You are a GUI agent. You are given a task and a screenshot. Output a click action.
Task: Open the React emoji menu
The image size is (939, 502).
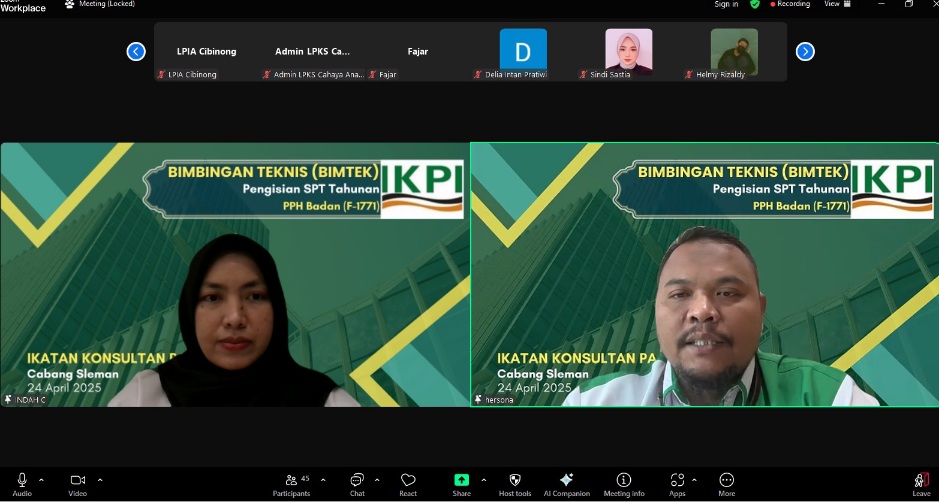pos(408,485)
